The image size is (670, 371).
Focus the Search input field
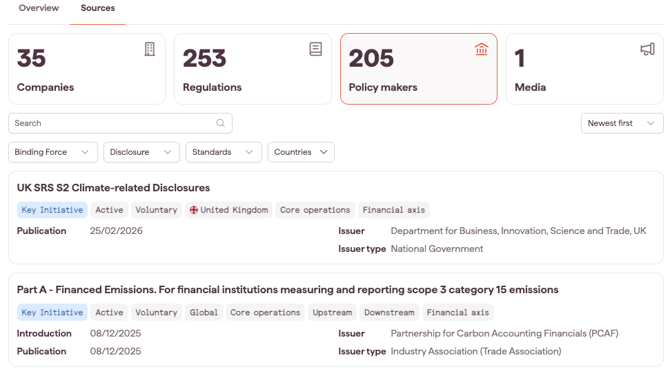click(120, 123)
